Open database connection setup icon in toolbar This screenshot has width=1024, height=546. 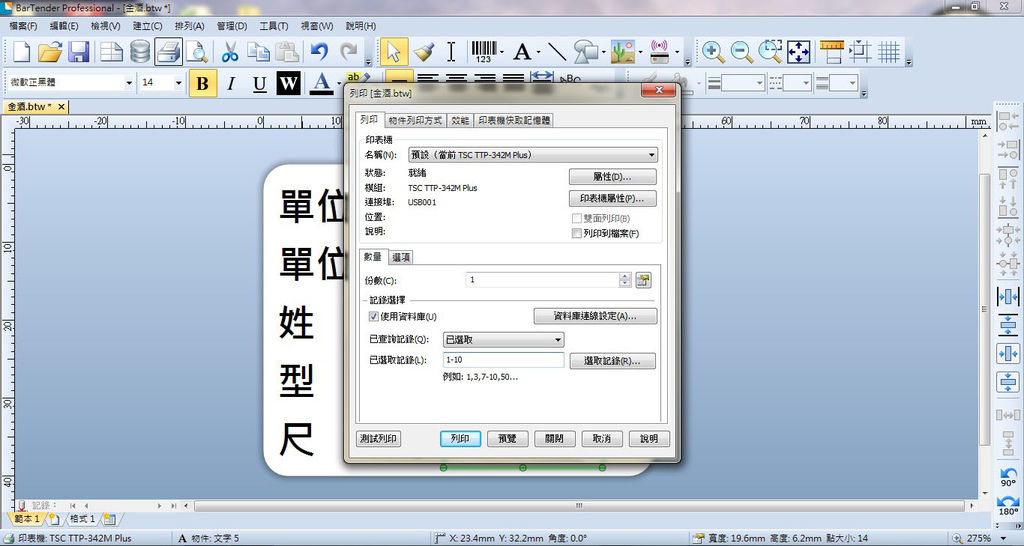140,52
